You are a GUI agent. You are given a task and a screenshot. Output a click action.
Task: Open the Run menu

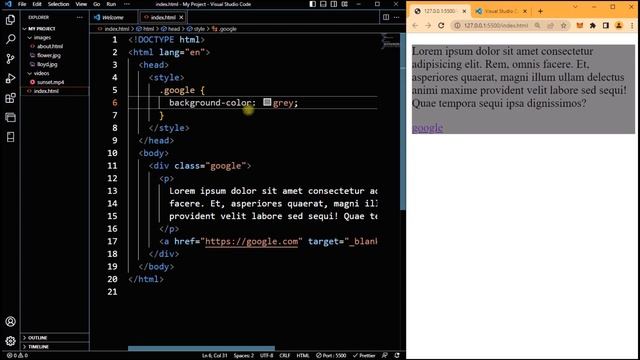[x=111, y=4]
